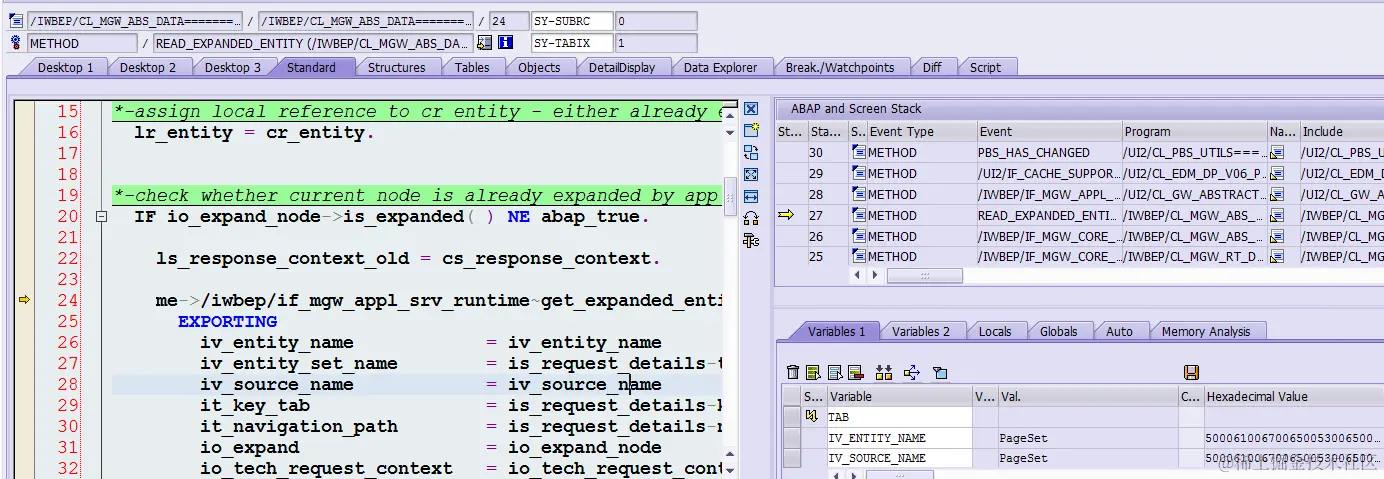Open the DetailDisplay tab

[622, 67]
